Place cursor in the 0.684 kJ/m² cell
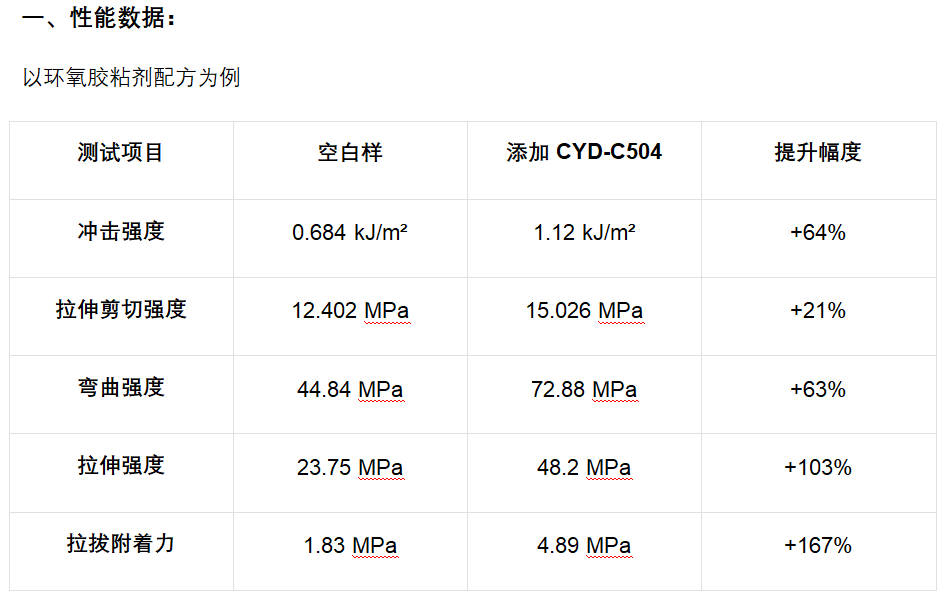The height and width of the screenshot is (597, 946). coord(350,233)
